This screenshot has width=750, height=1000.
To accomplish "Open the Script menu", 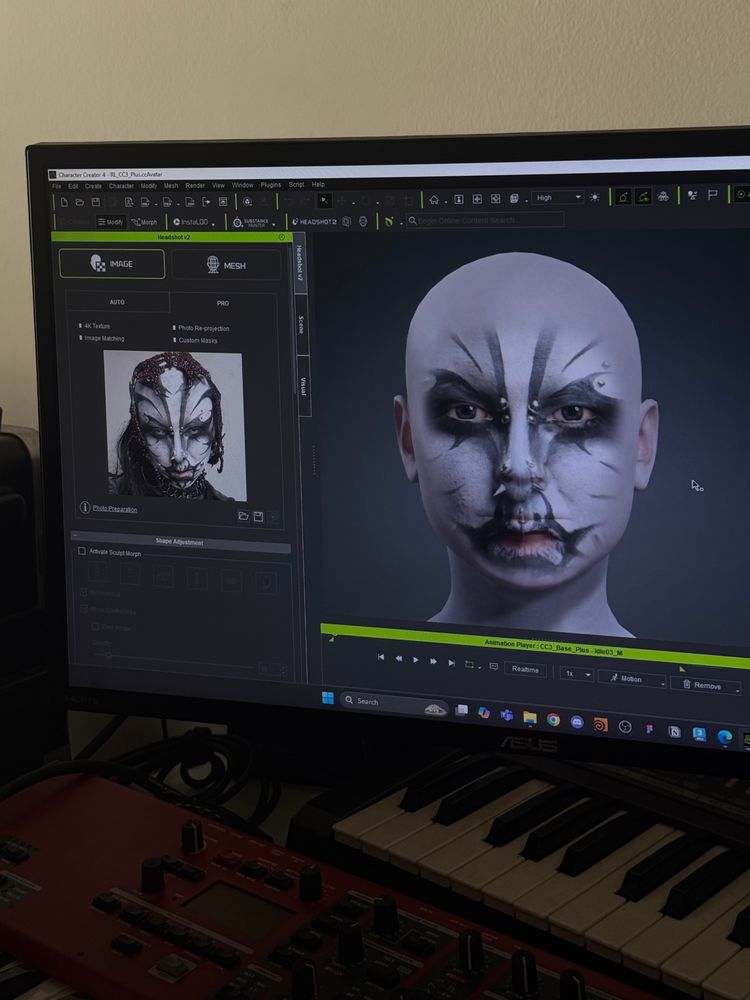I will point(297,184).
